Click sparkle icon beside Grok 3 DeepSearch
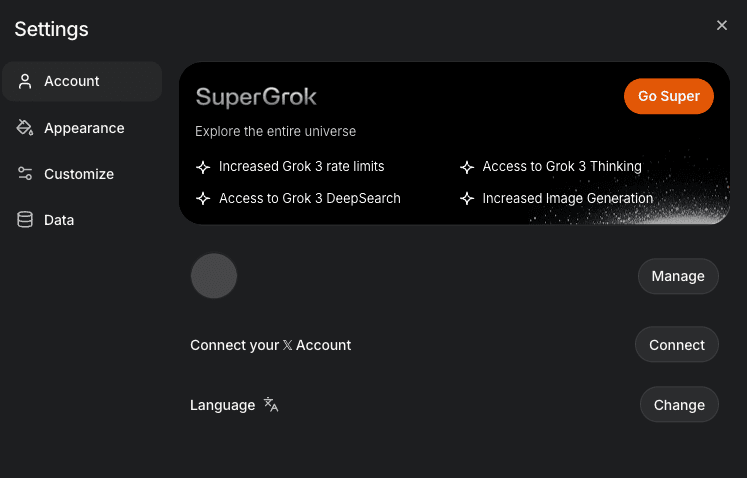Screen dimensions: 747x478 tap(203, 198)
